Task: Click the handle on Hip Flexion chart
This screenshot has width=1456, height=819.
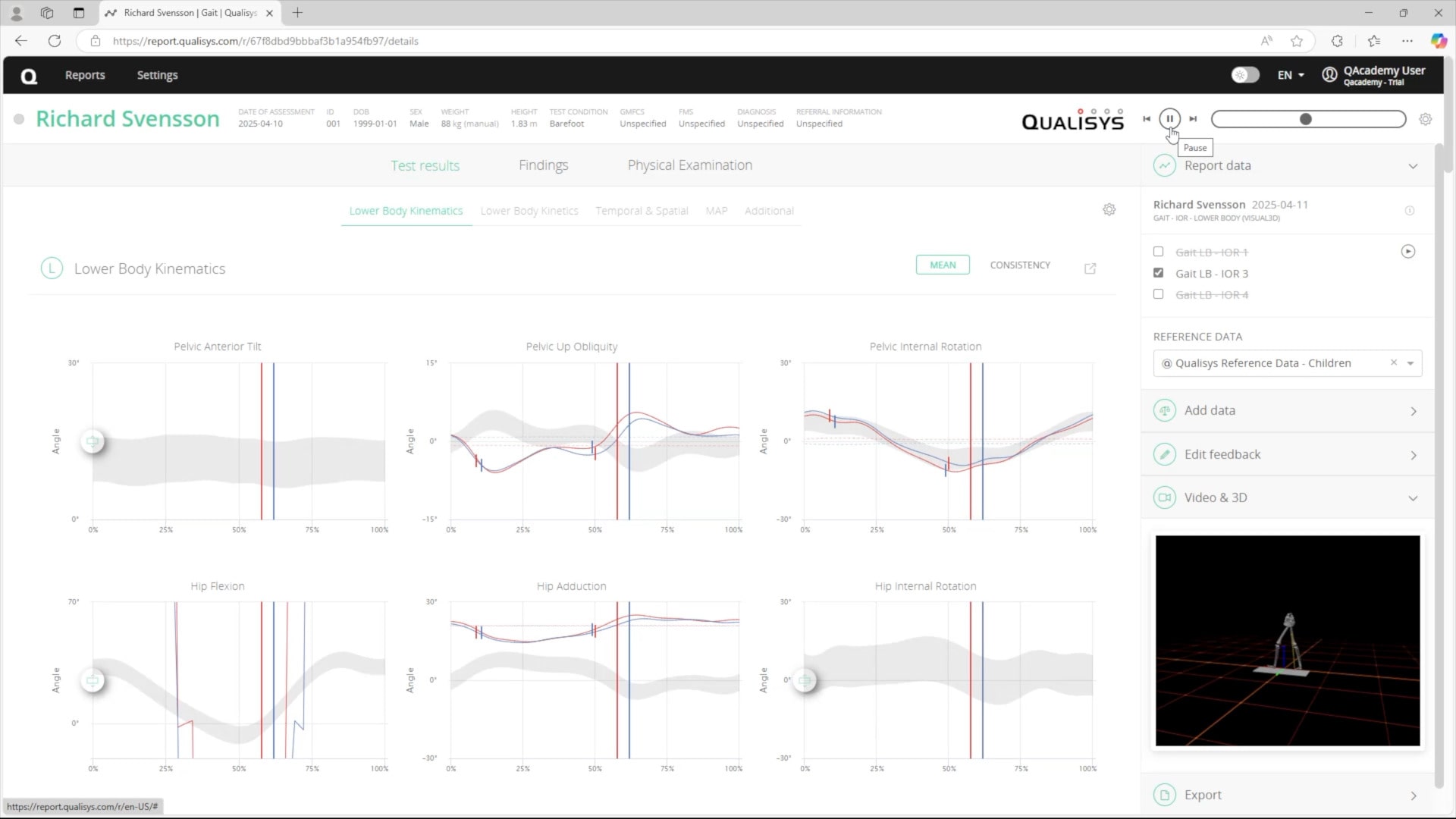Action: 93,680
